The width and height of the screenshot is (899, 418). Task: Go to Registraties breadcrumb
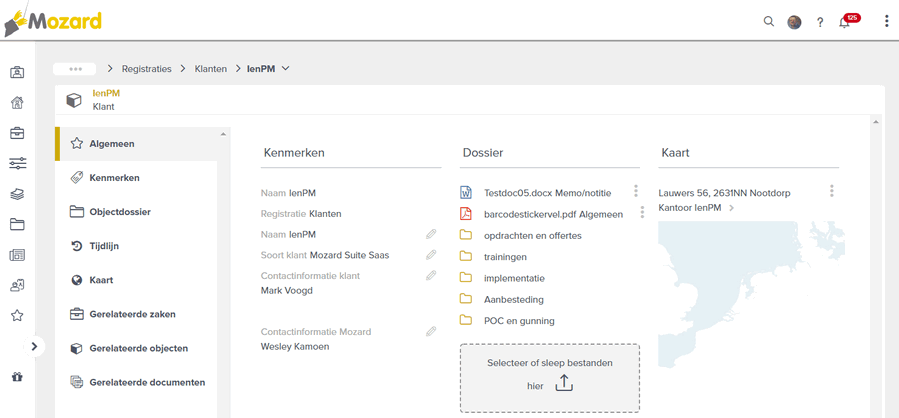coord(146,69)
